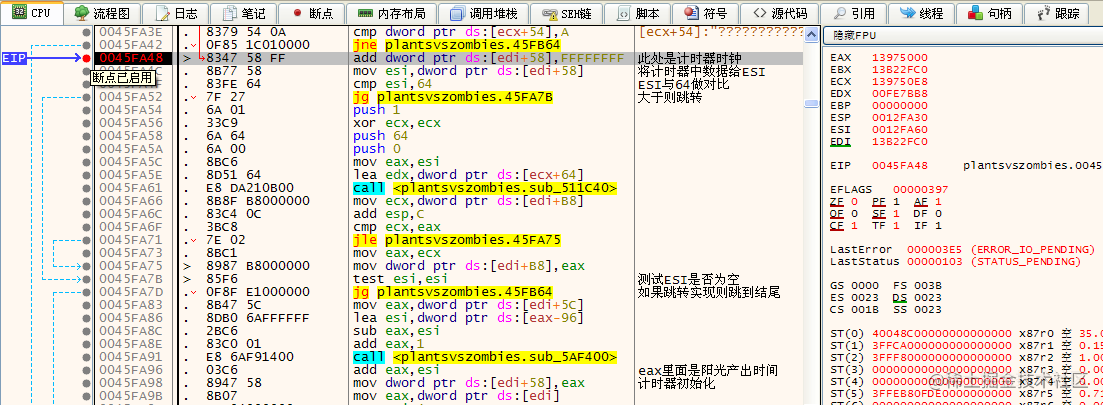Open the 句柄 handles tab
1103x405 pixels.
click(x=989, y=13)
